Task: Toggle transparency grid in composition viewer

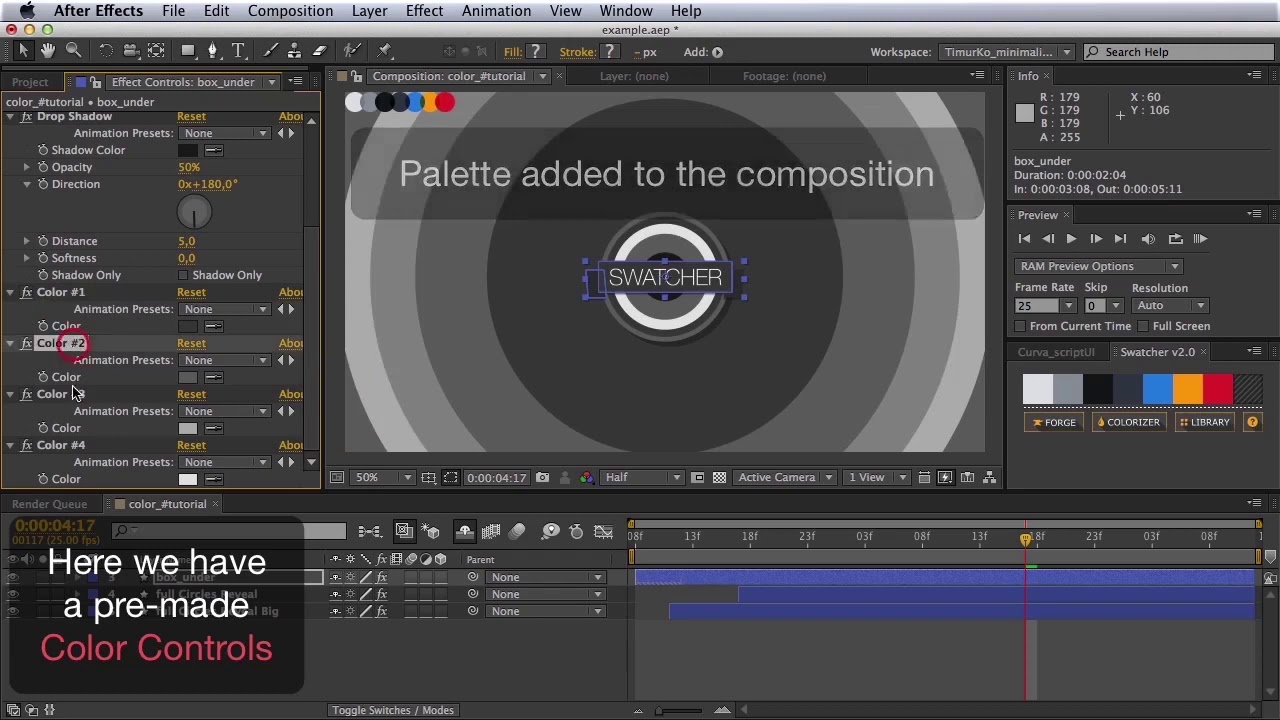Action: (719, 478)
